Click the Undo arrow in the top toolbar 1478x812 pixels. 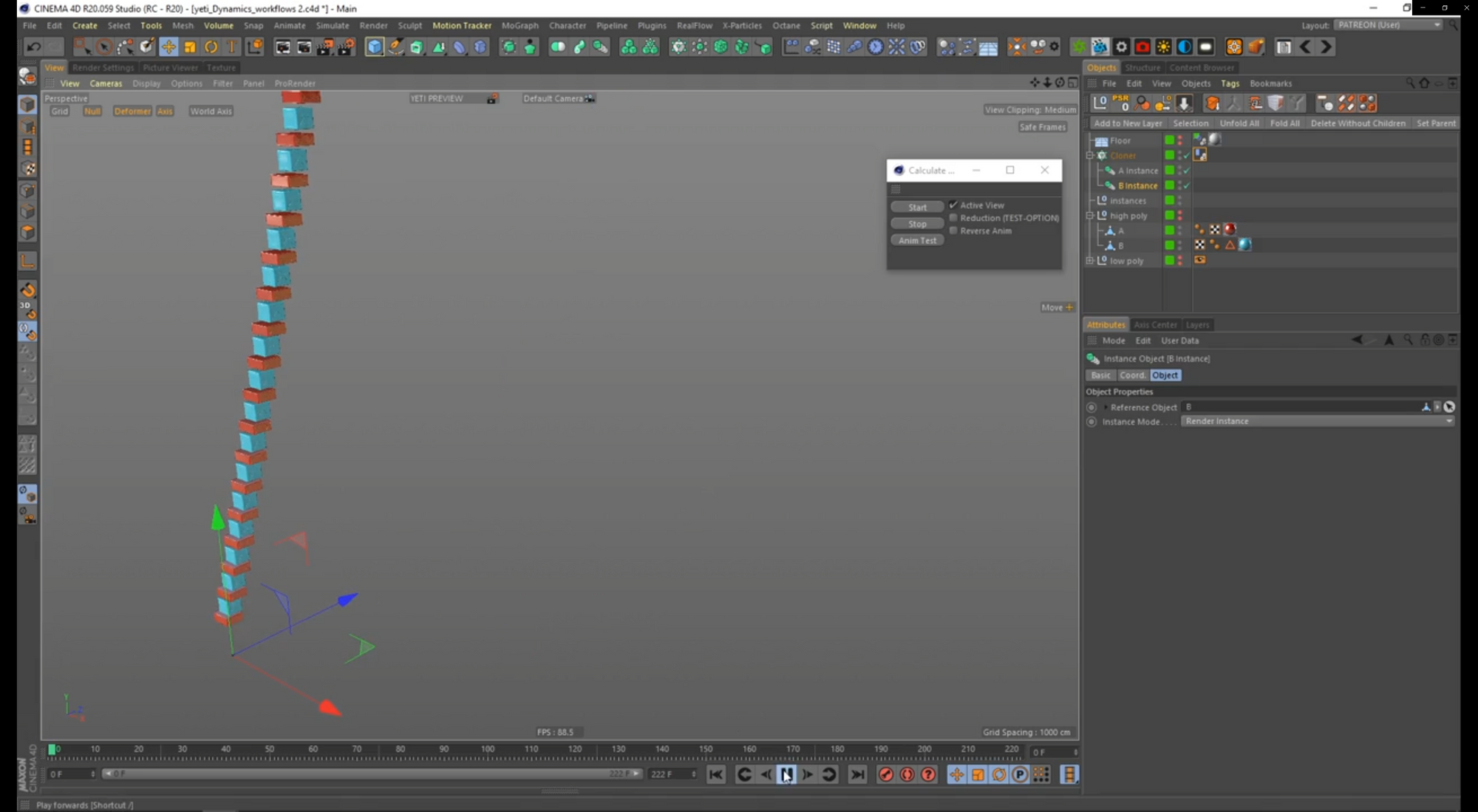click(33, 47)
